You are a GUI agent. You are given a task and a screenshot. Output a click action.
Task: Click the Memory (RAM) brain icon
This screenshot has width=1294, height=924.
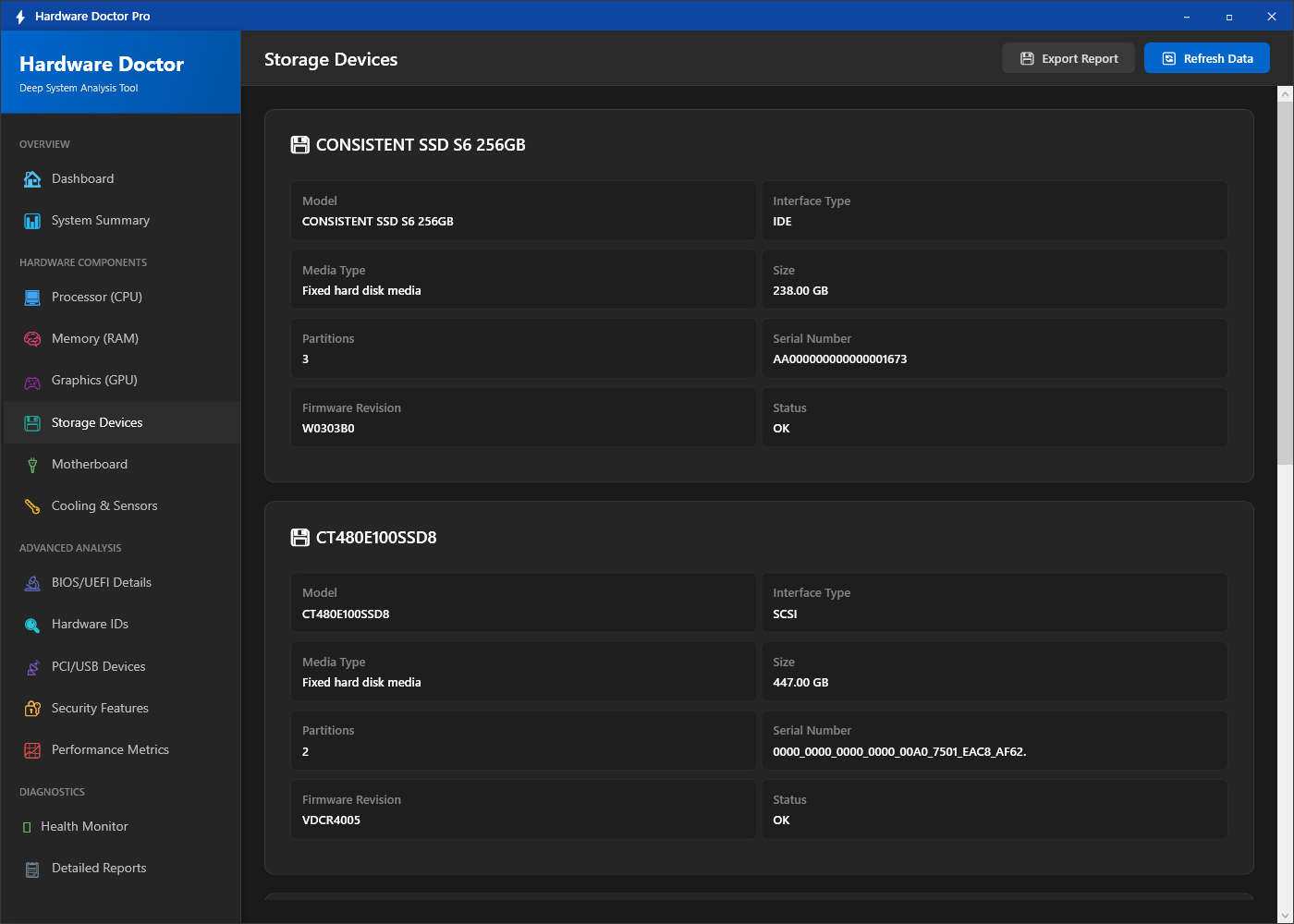click(x=32, y=339)
